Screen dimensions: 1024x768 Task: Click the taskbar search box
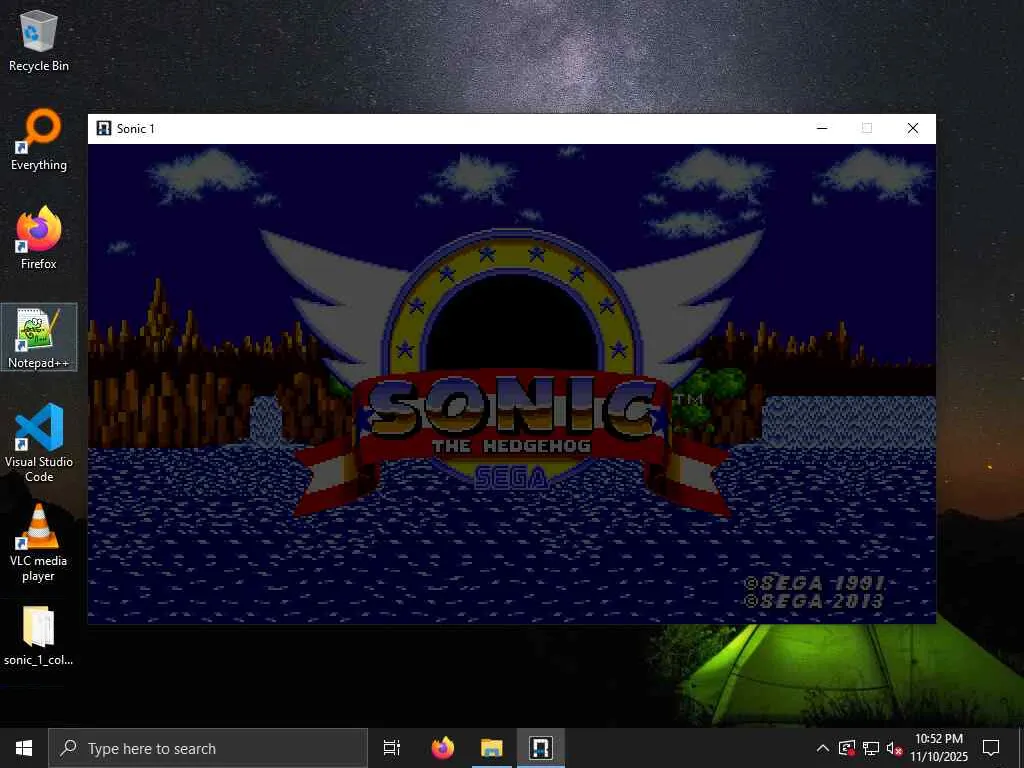(x=208, y=748)
